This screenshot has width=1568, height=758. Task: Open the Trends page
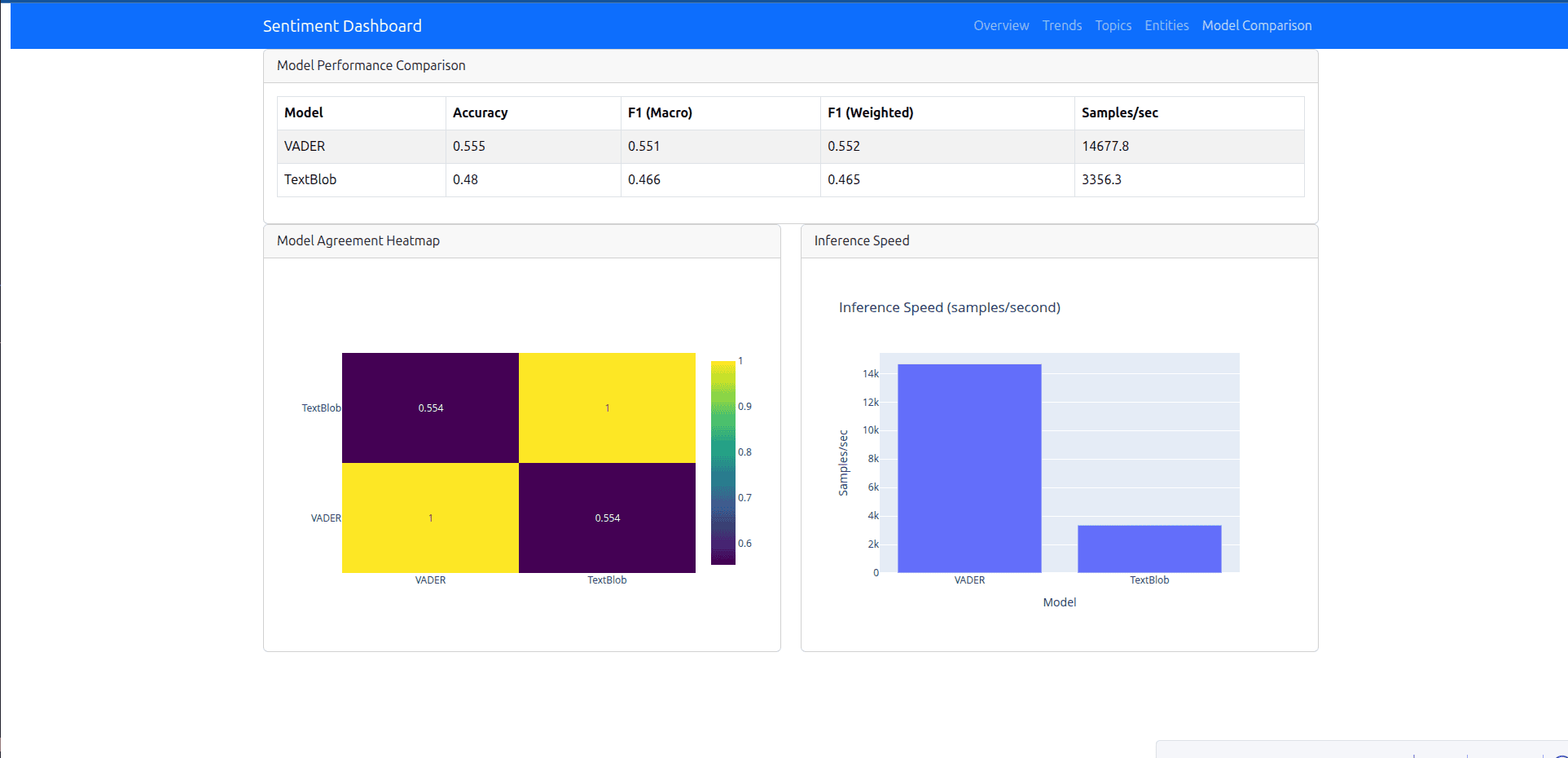point(1061,25)
